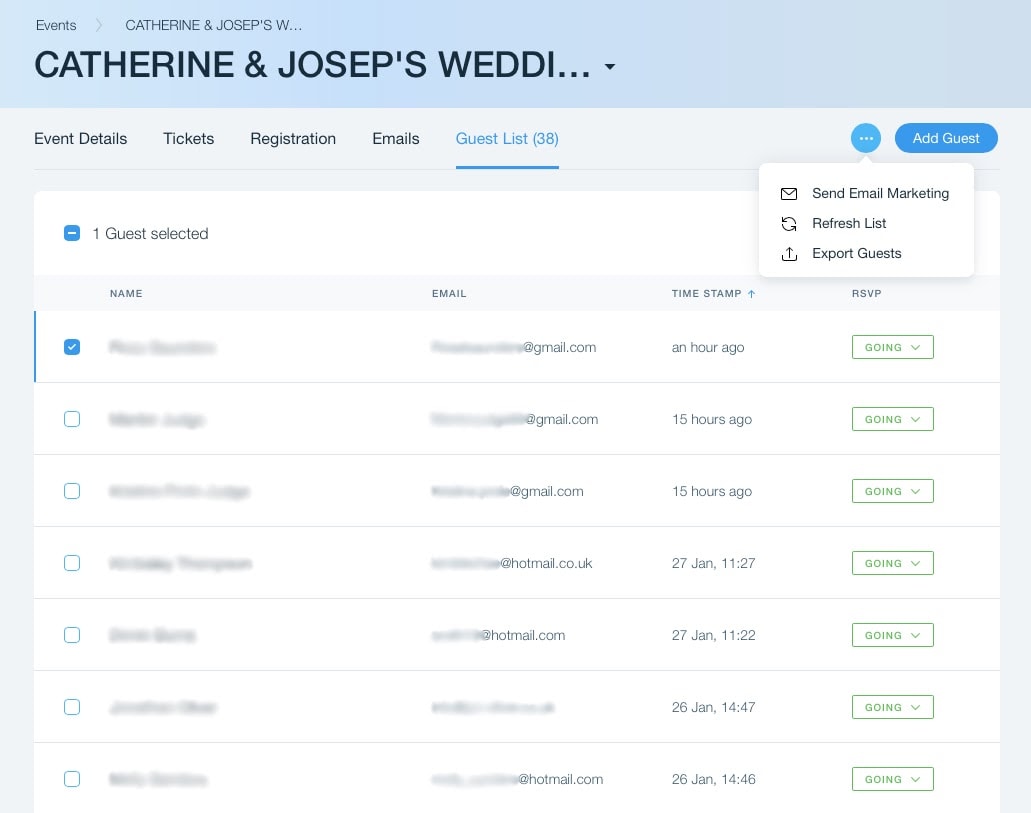The image size is (1031, 813).
Task: Open RSVP dropdown for 27 Jan, 11:22 guest
Action: (892, 635)
